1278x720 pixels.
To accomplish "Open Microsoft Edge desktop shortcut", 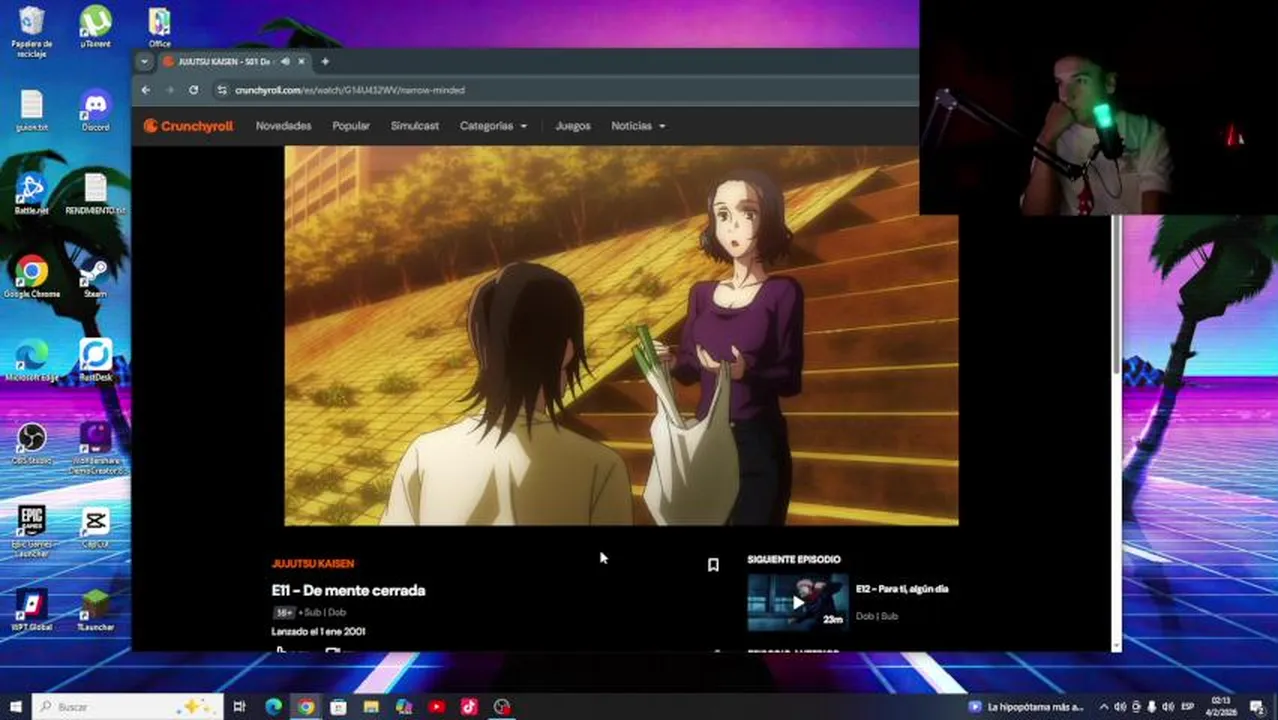I will [x=32, y=360].
